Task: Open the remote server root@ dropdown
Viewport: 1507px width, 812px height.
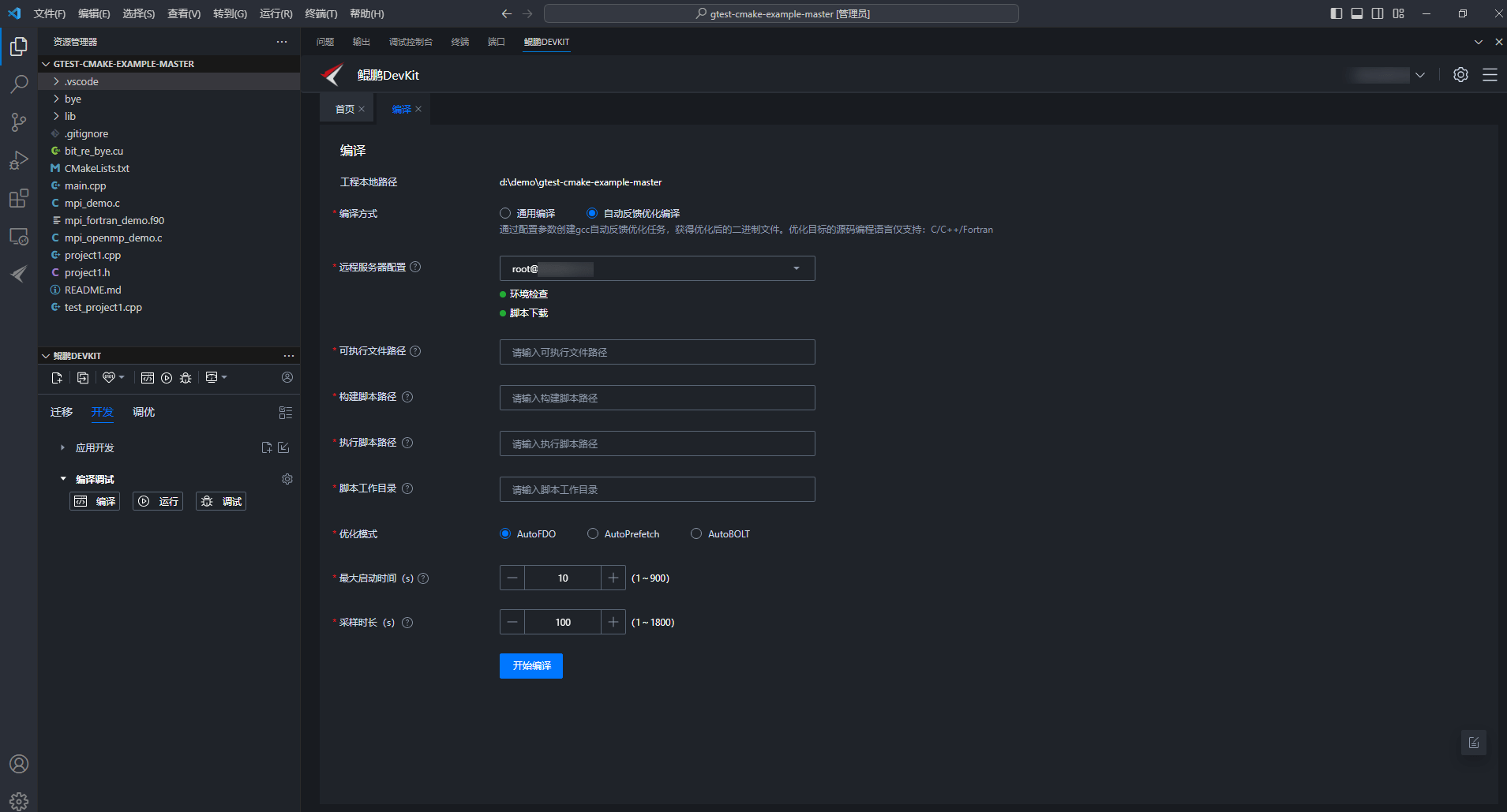Action: pyautogui.click(x=657, y=268)
